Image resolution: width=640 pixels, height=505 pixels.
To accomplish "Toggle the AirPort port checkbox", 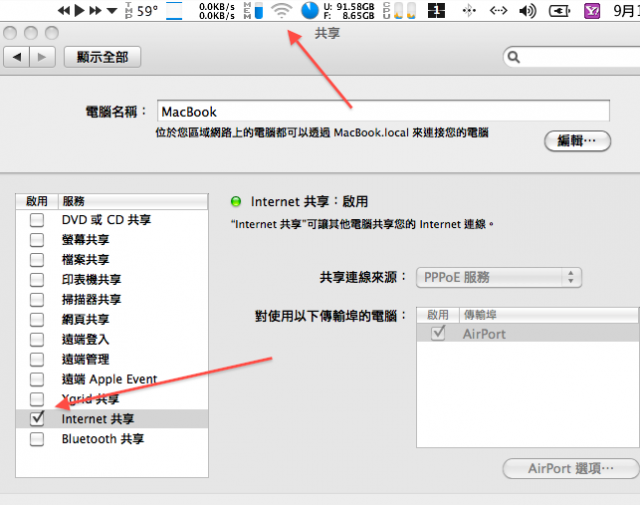I will click(x=438, y=334).
